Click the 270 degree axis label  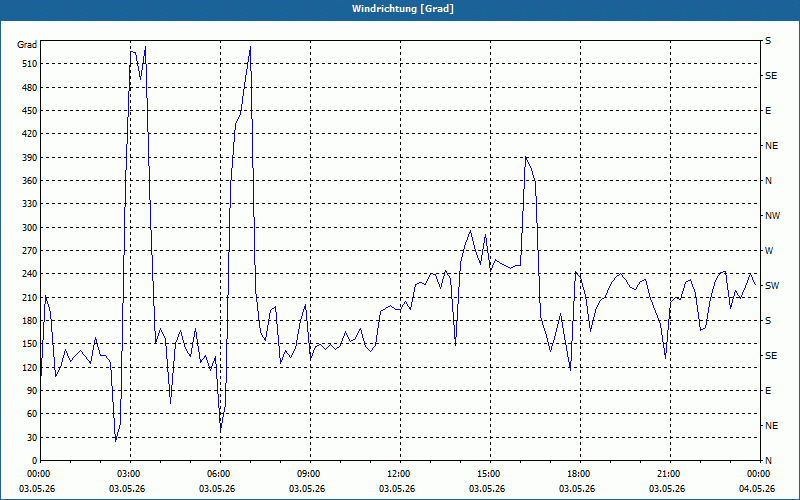tap(29, 251)
